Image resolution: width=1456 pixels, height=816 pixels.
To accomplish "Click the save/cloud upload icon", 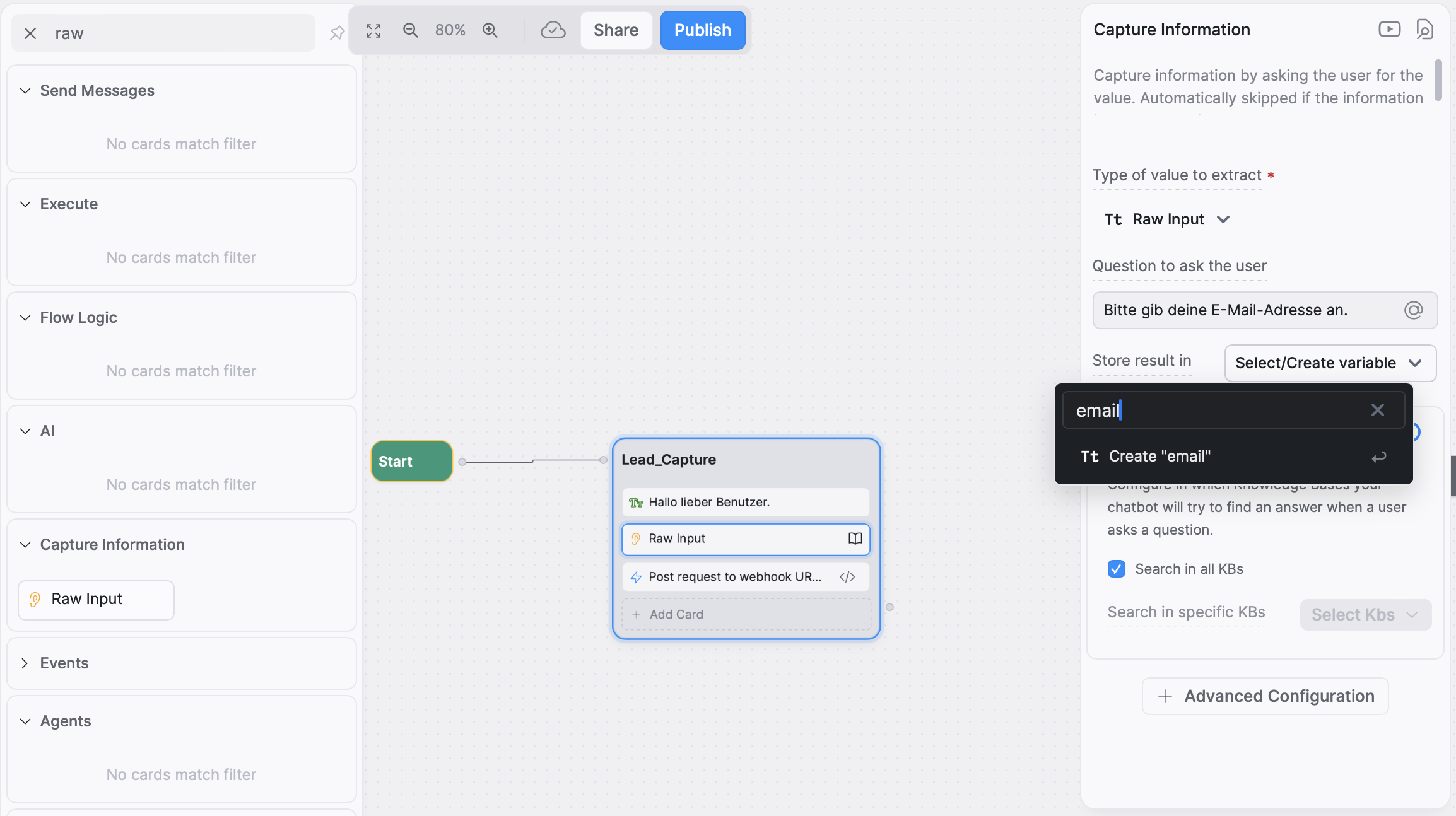I will 552,30.
